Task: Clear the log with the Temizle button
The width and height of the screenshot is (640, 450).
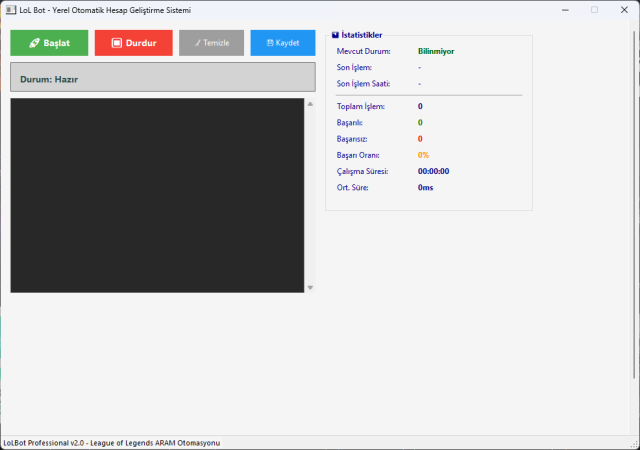Action: click(211, 43)
